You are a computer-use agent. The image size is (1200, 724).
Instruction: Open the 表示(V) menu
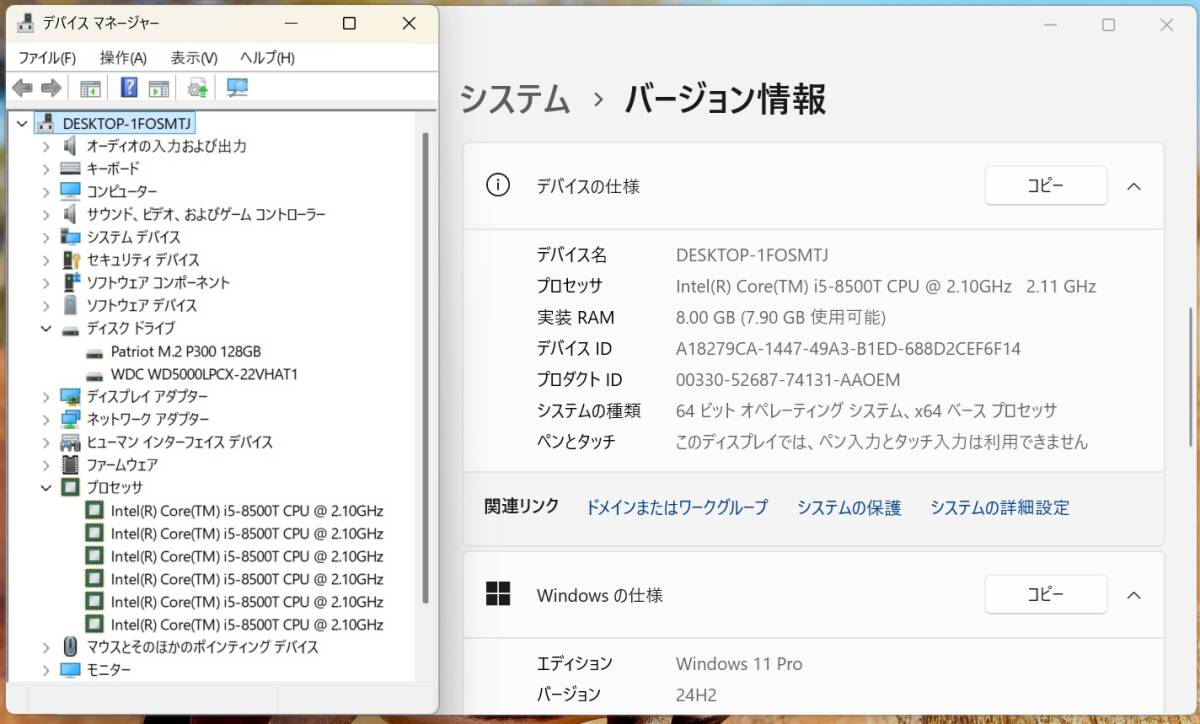pos(194,58)
